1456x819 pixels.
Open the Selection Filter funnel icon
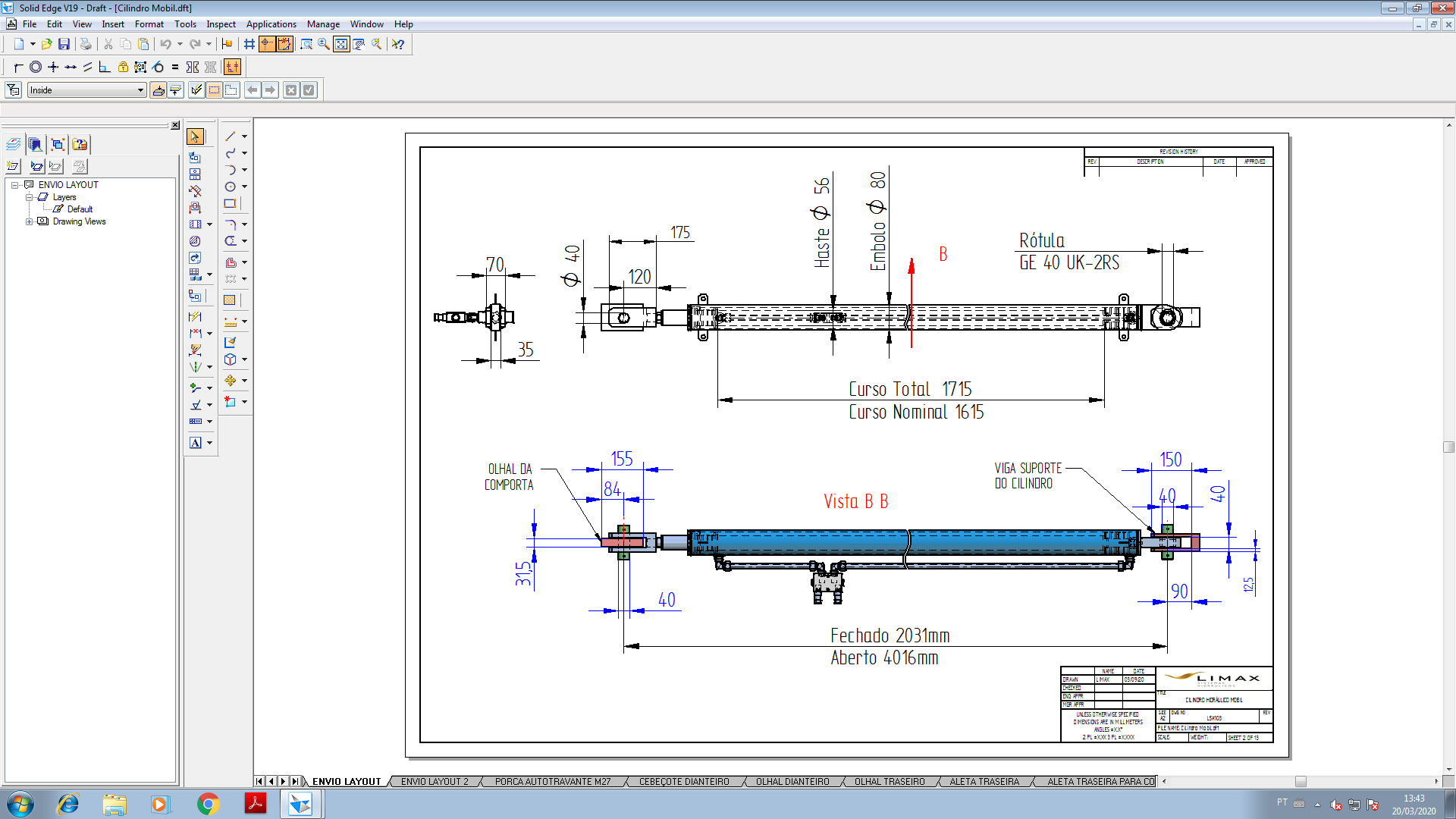13,89
